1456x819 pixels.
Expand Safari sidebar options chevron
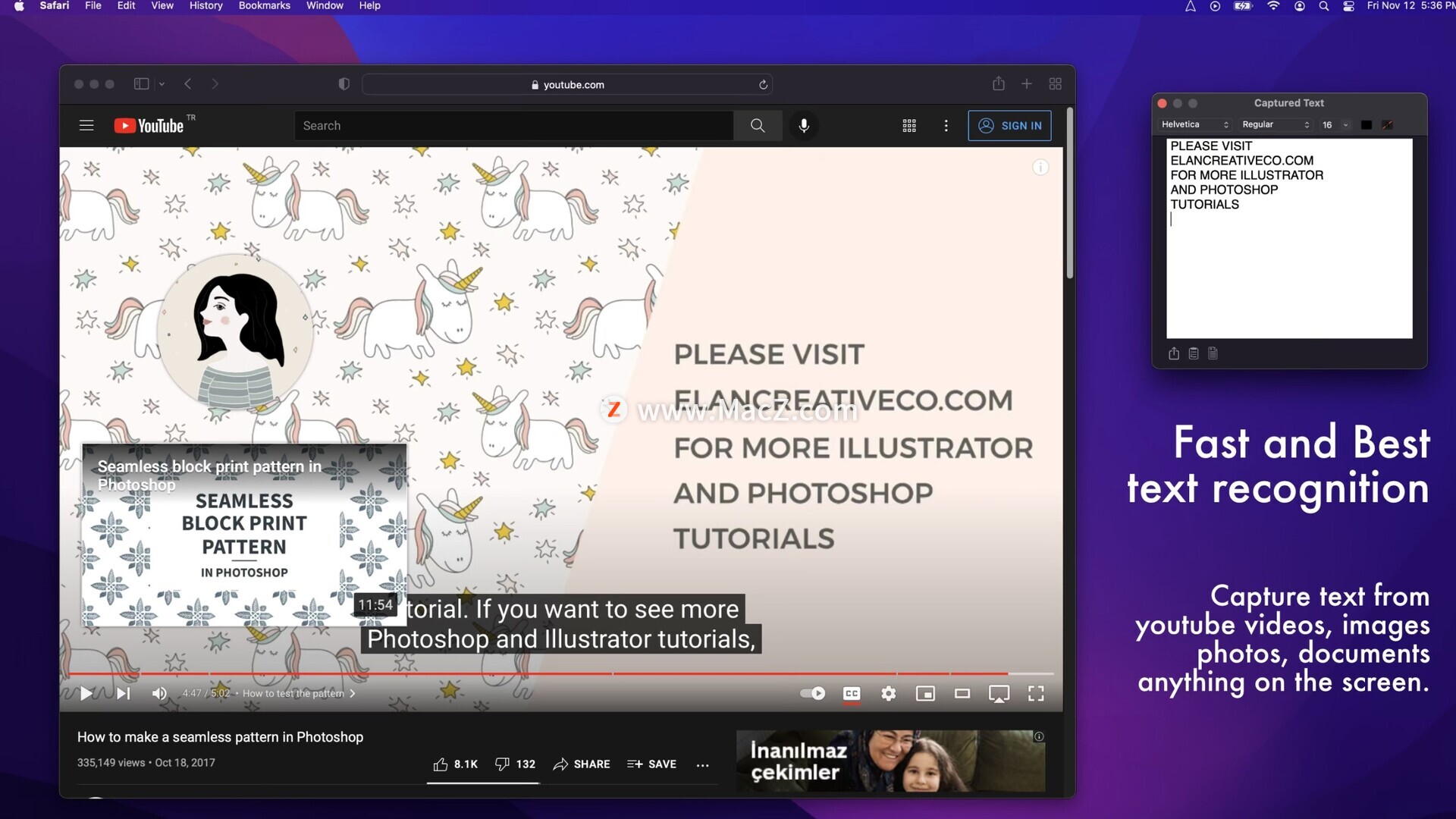(162, 85)
